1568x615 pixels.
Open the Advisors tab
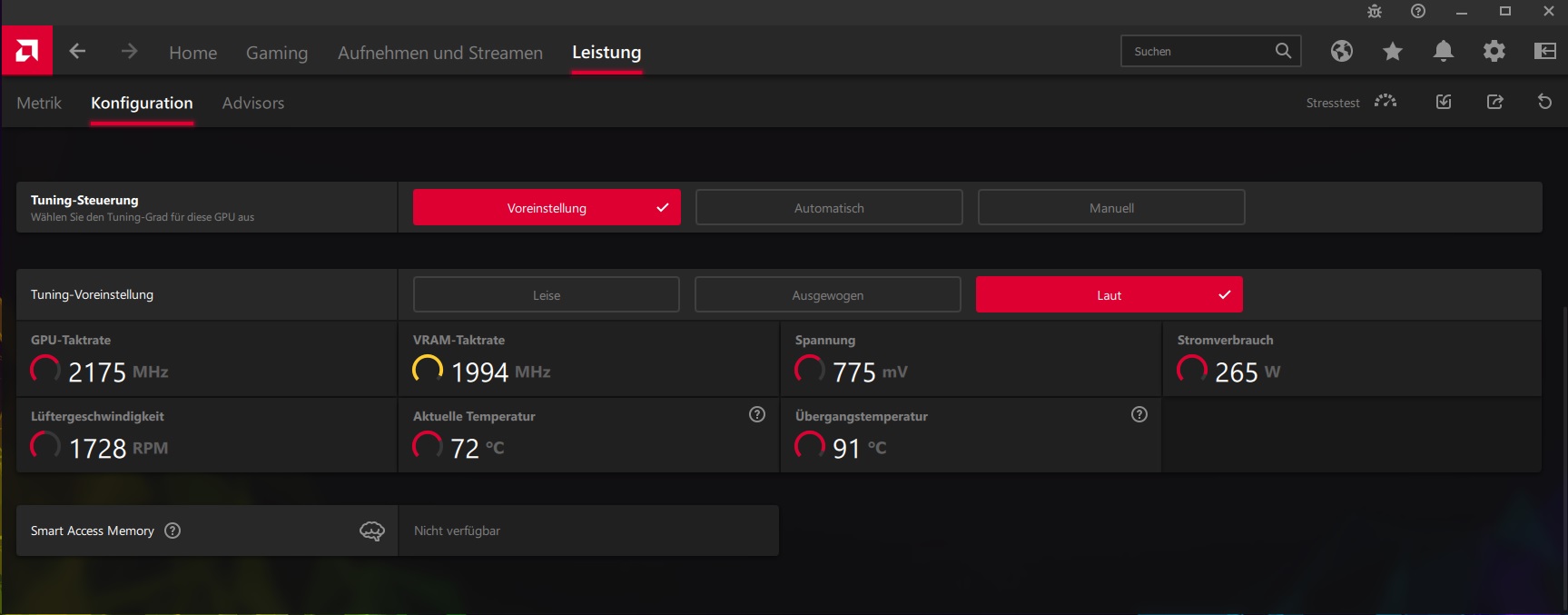point(253,103)
